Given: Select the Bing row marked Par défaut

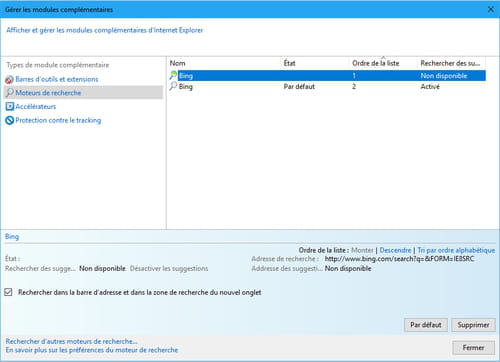Looking at the screenshot, I should coord(327,87).
